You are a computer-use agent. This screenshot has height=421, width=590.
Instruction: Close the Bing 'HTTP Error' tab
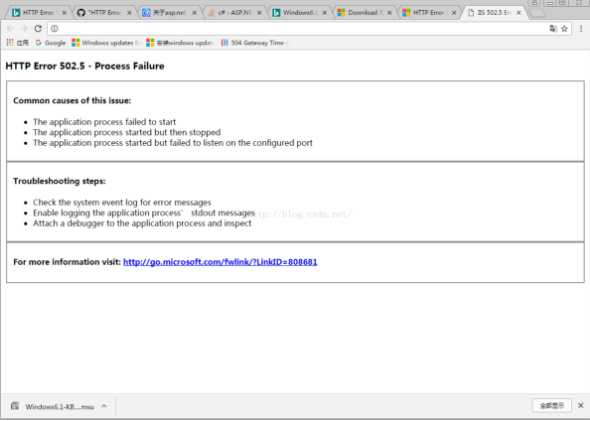(x=64, y=13)
